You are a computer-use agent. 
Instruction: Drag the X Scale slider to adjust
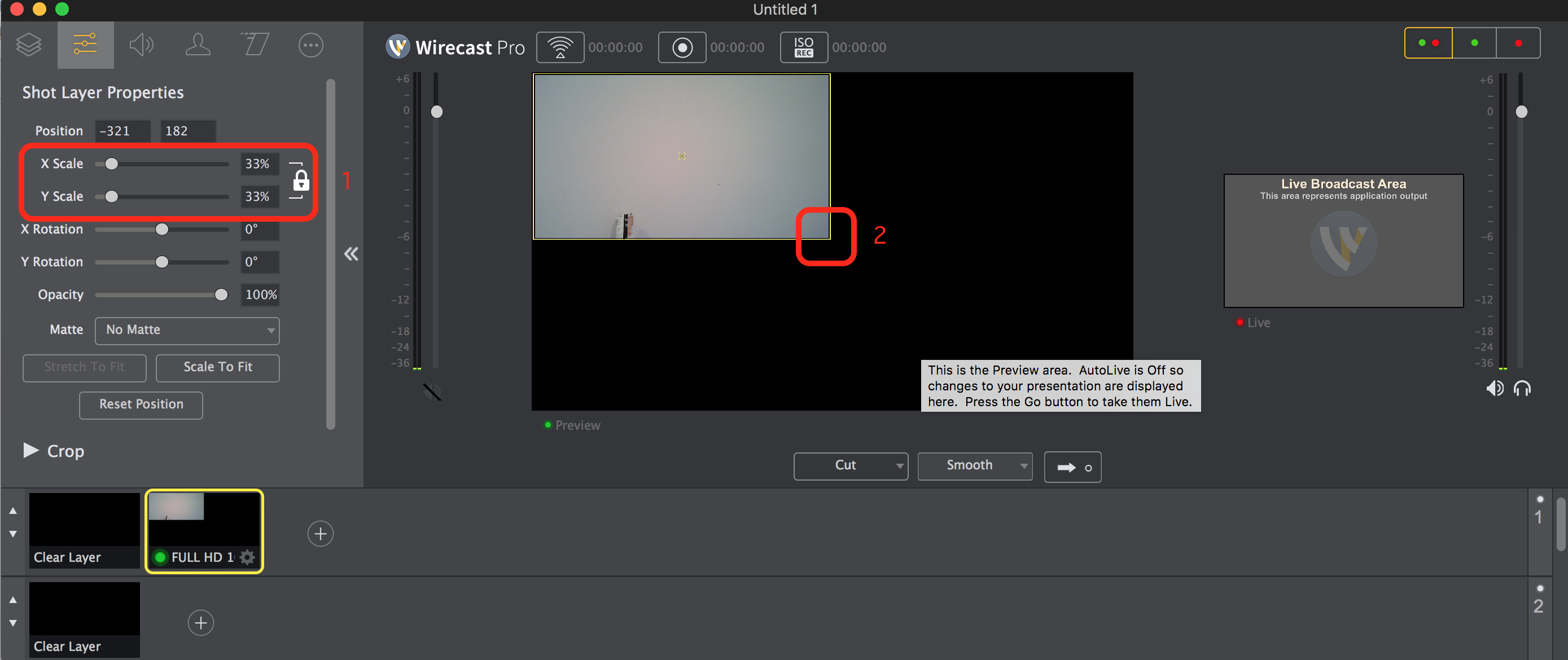click(x=109, y=164)
